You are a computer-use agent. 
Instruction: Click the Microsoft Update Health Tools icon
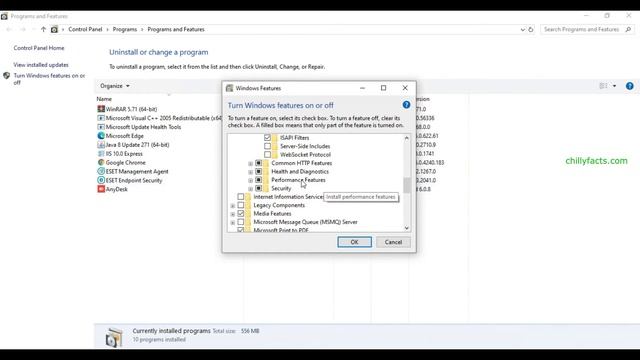coord(101,127)
